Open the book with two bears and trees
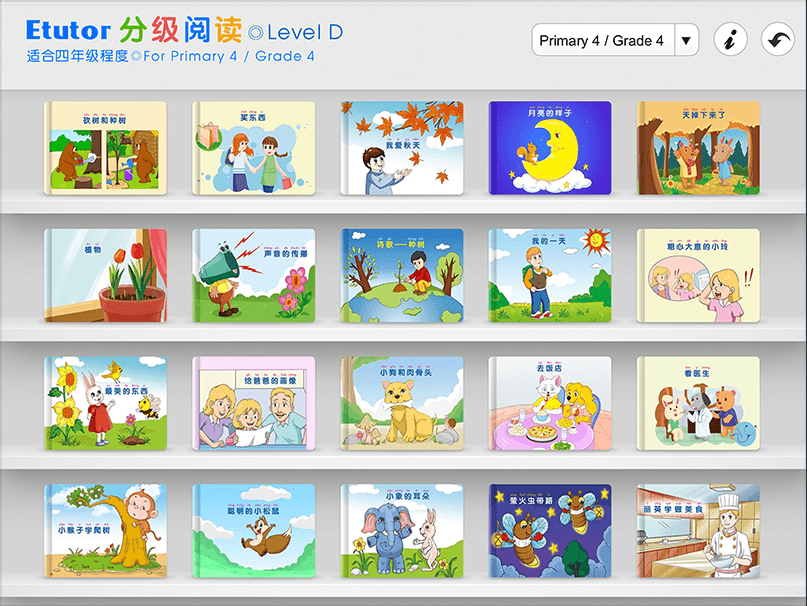The image size is (807, 606). (106, 148)
